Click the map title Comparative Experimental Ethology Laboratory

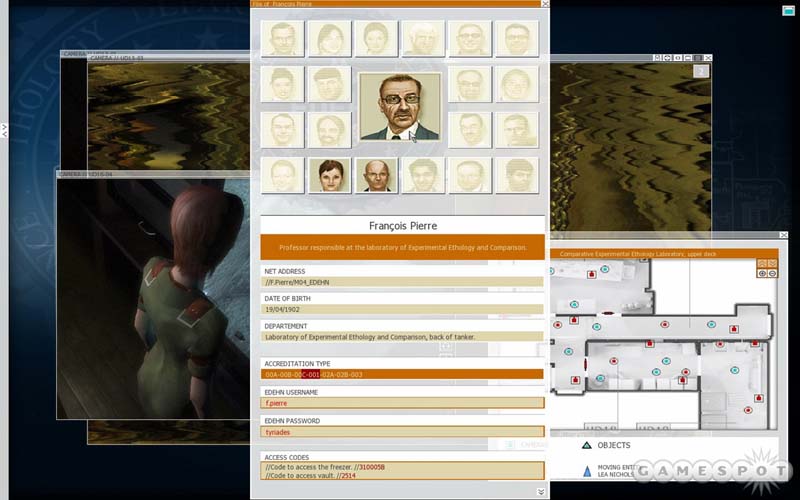[x=638, y=254]
